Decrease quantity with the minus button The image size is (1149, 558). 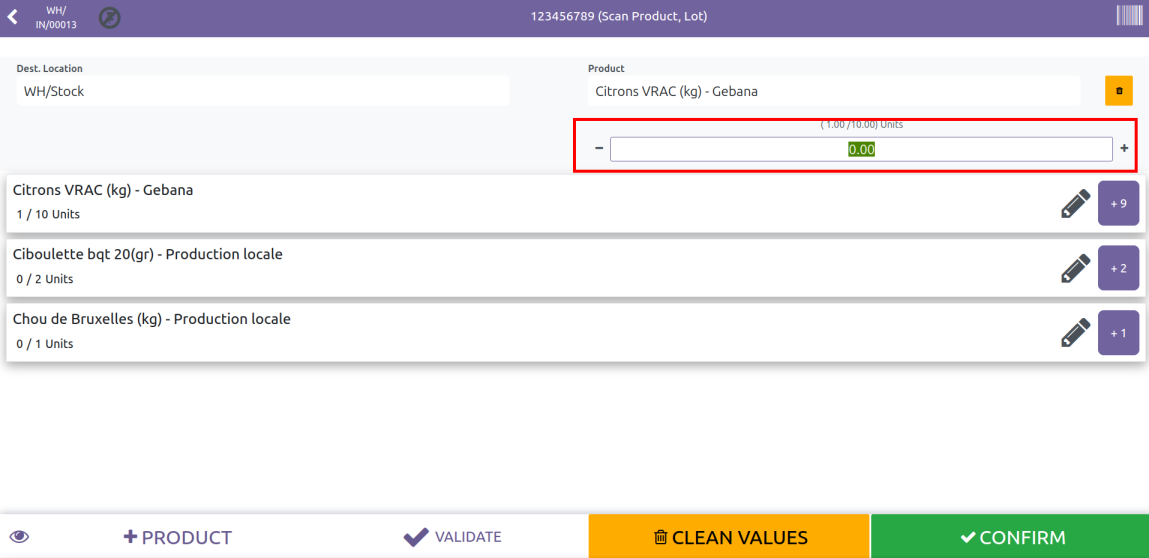click(599, 148)
